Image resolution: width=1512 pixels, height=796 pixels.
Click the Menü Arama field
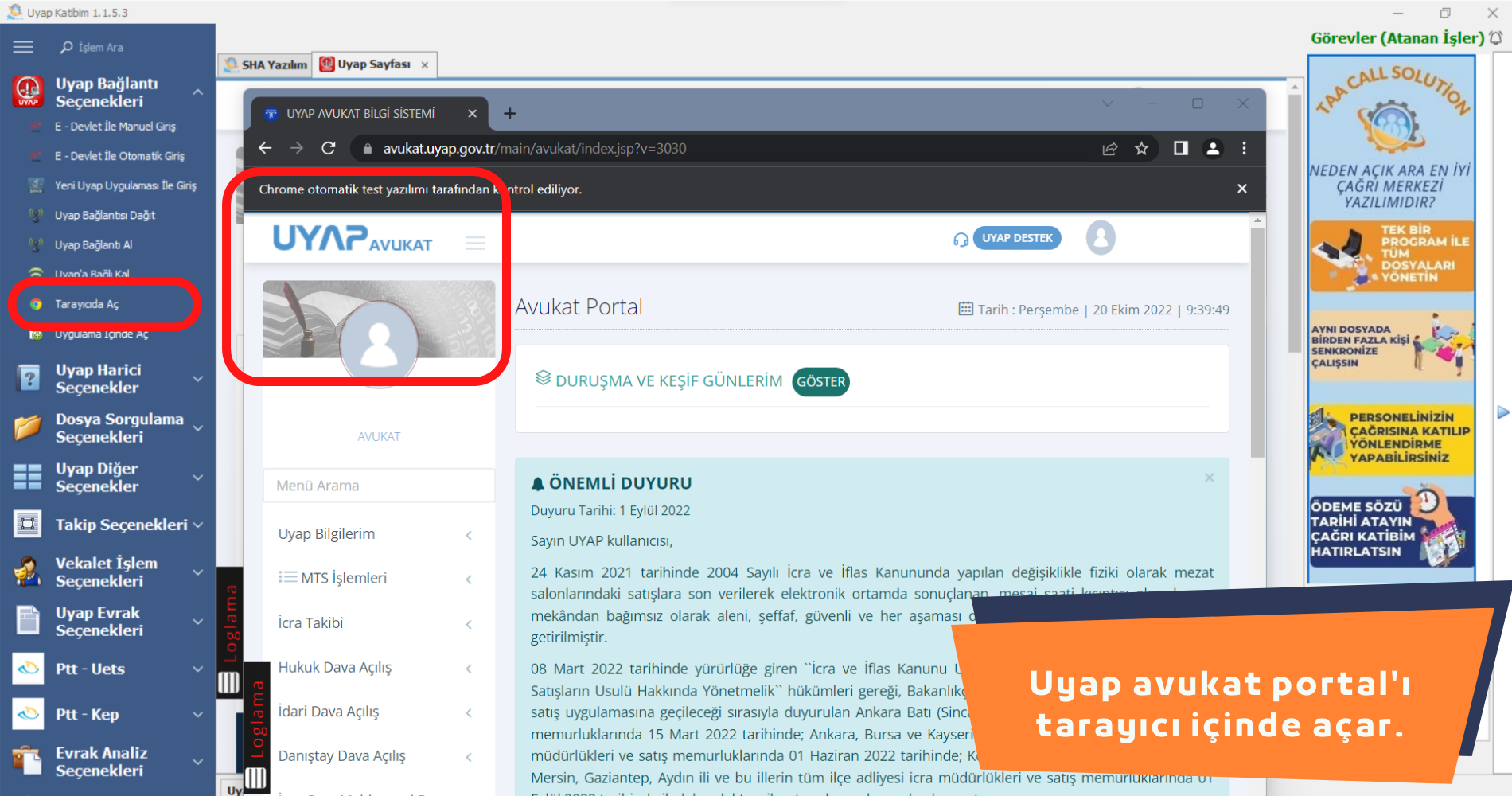[x=379, y=486]
